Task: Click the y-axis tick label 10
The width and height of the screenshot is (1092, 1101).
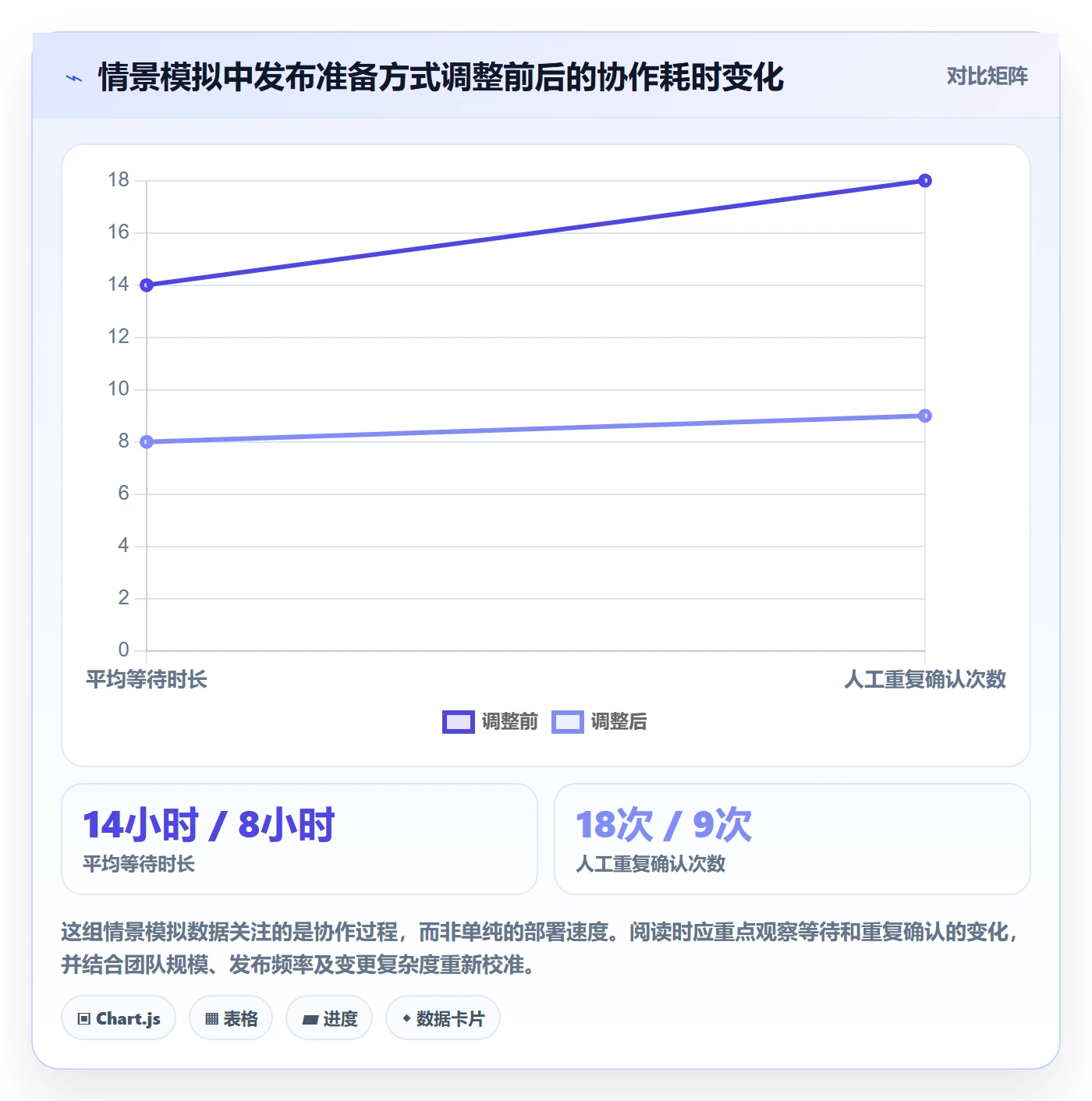Action: pos(119,389)
